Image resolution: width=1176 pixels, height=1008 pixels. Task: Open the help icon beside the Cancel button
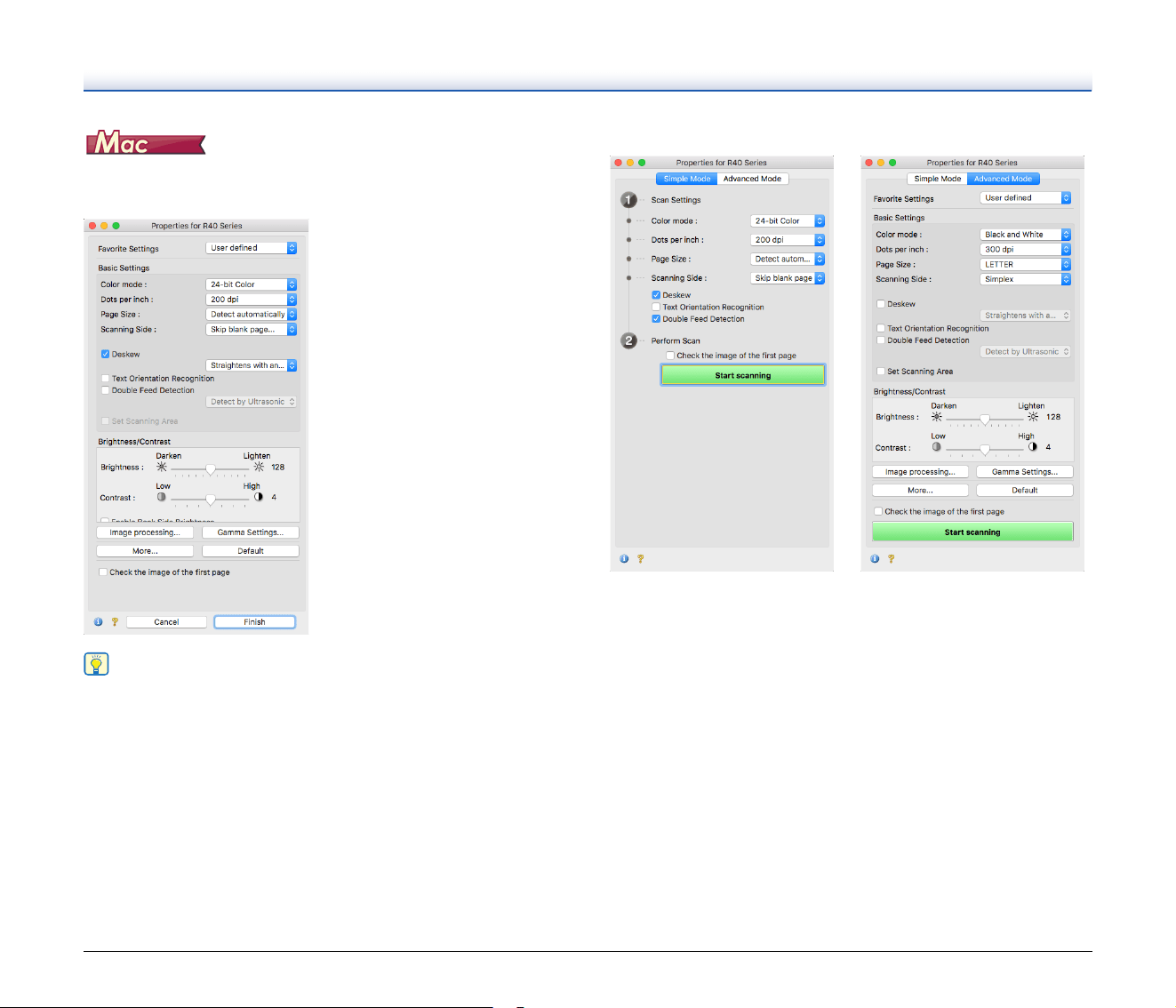point(115,622)
